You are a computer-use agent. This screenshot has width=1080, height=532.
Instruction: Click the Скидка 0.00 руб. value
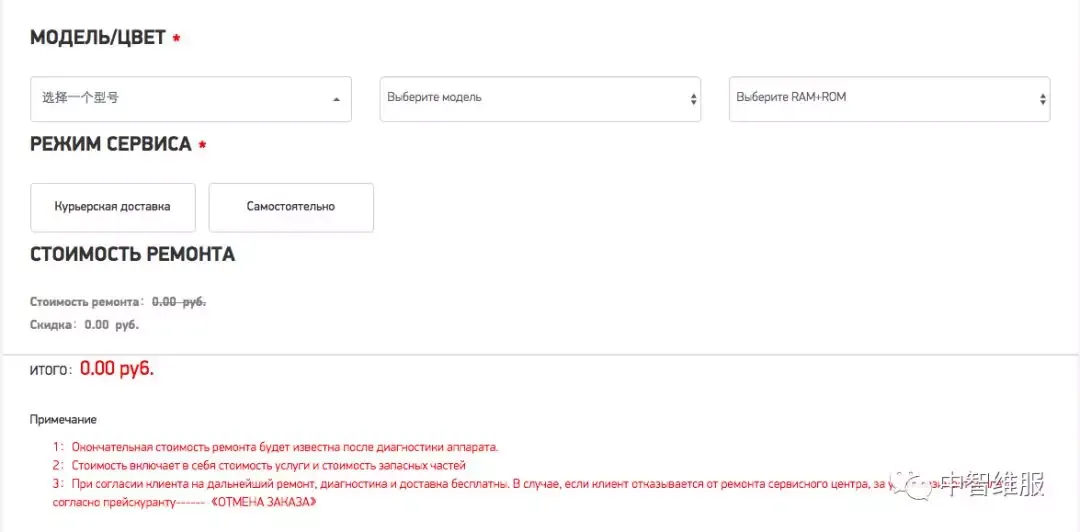pos(112,325)
